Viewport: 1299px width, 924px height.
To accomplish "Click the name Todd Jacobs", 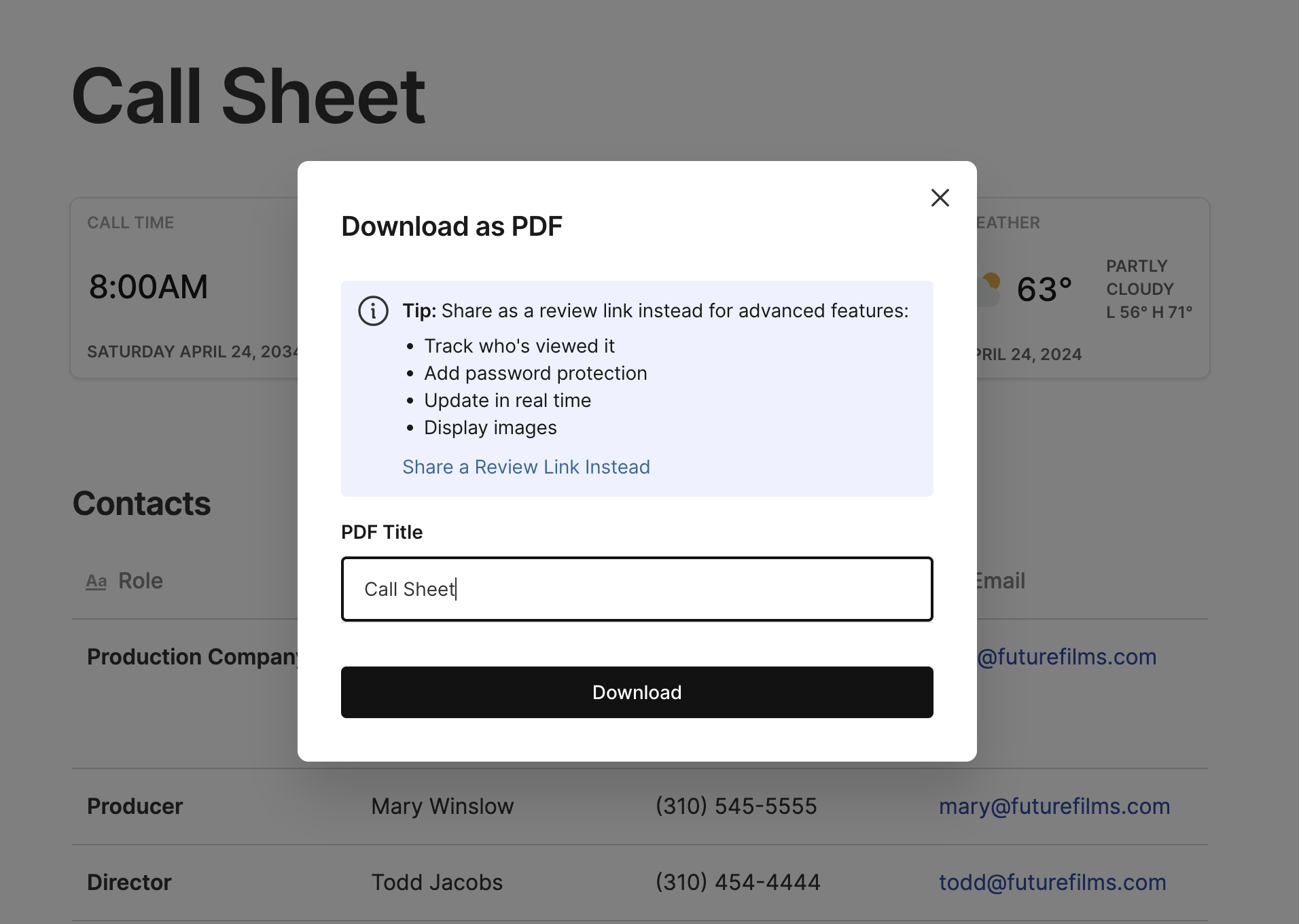I will (x=437, y=883).
